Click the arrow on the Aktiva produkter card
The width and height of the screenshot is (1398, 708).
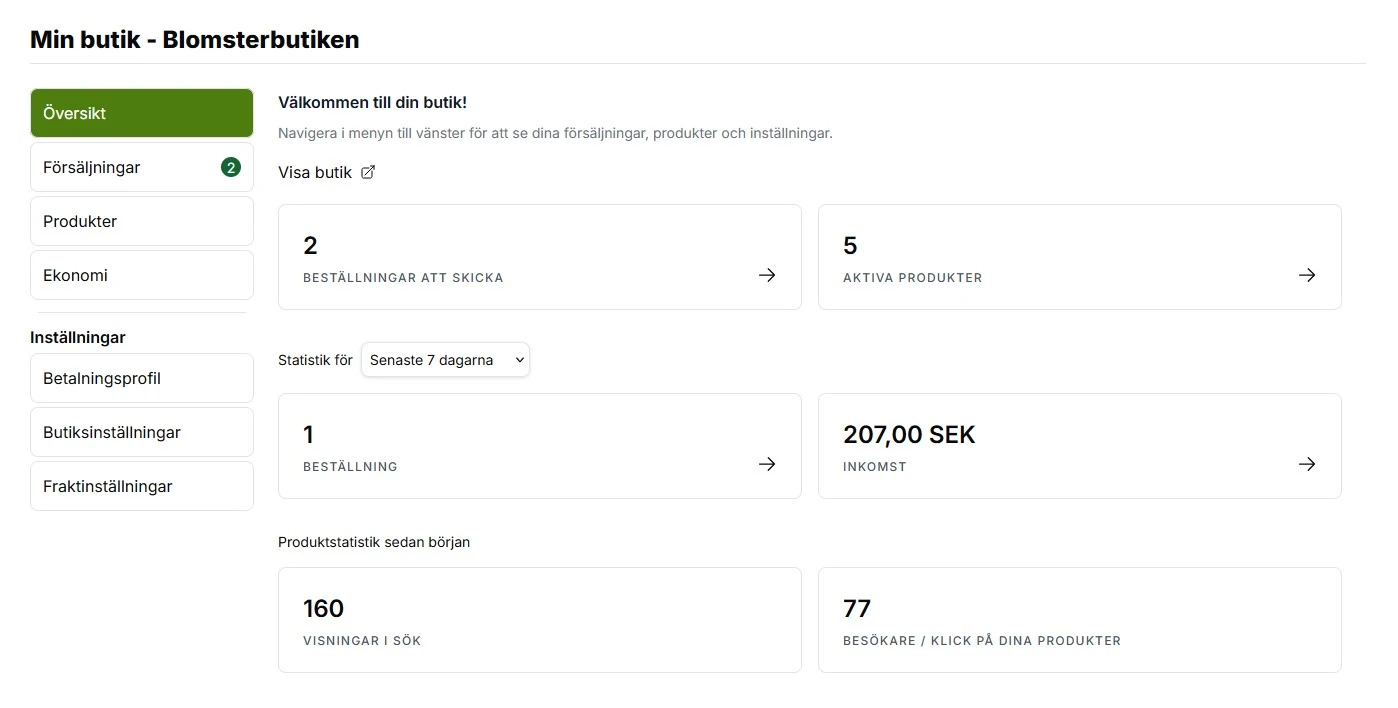pos(1307,275)
